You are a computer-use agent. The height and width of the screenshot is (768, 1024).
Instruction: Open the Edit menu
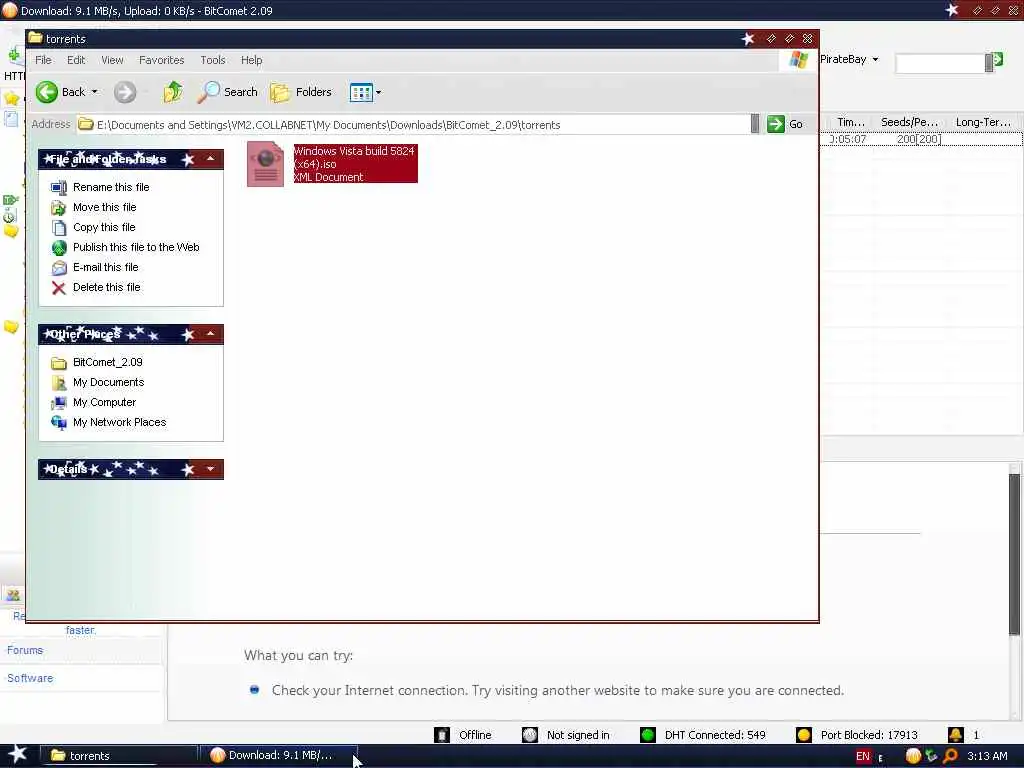(x=76, y=60)
